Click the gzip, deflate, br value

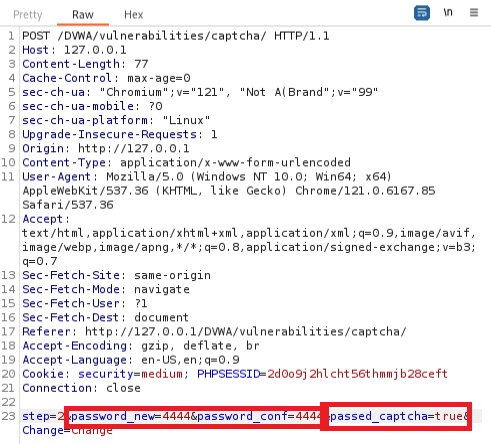(200, 346)
